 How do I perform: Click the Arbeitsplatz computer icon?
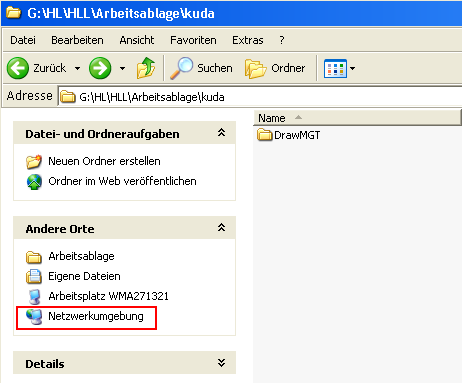click(34, 297)
